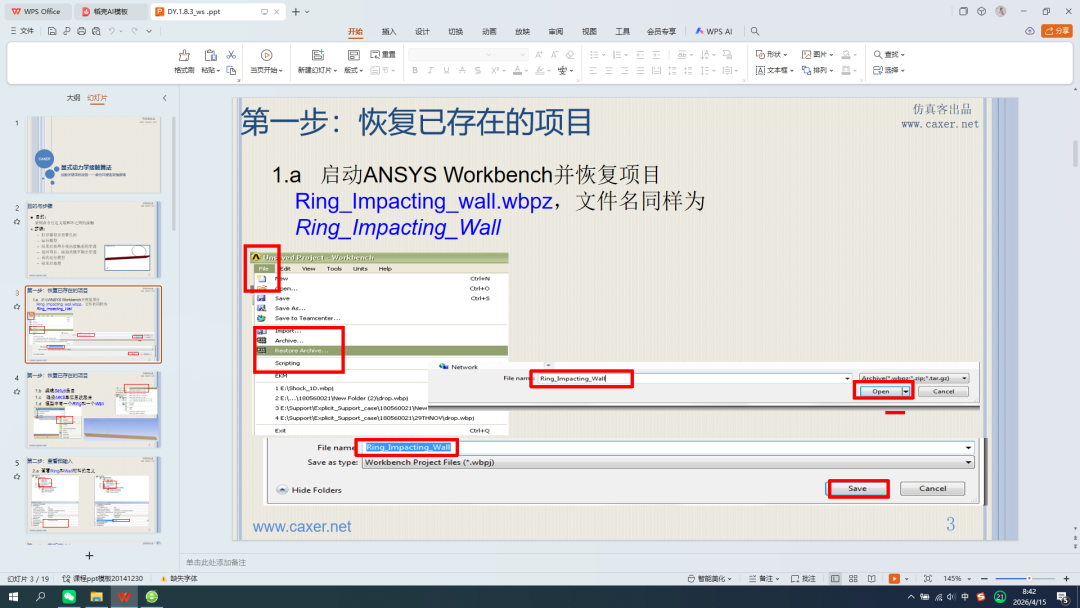This screenshot has height=608, width=1080.
Task: Click the Normal view icon in status bar
Action: tap(835, 578)
